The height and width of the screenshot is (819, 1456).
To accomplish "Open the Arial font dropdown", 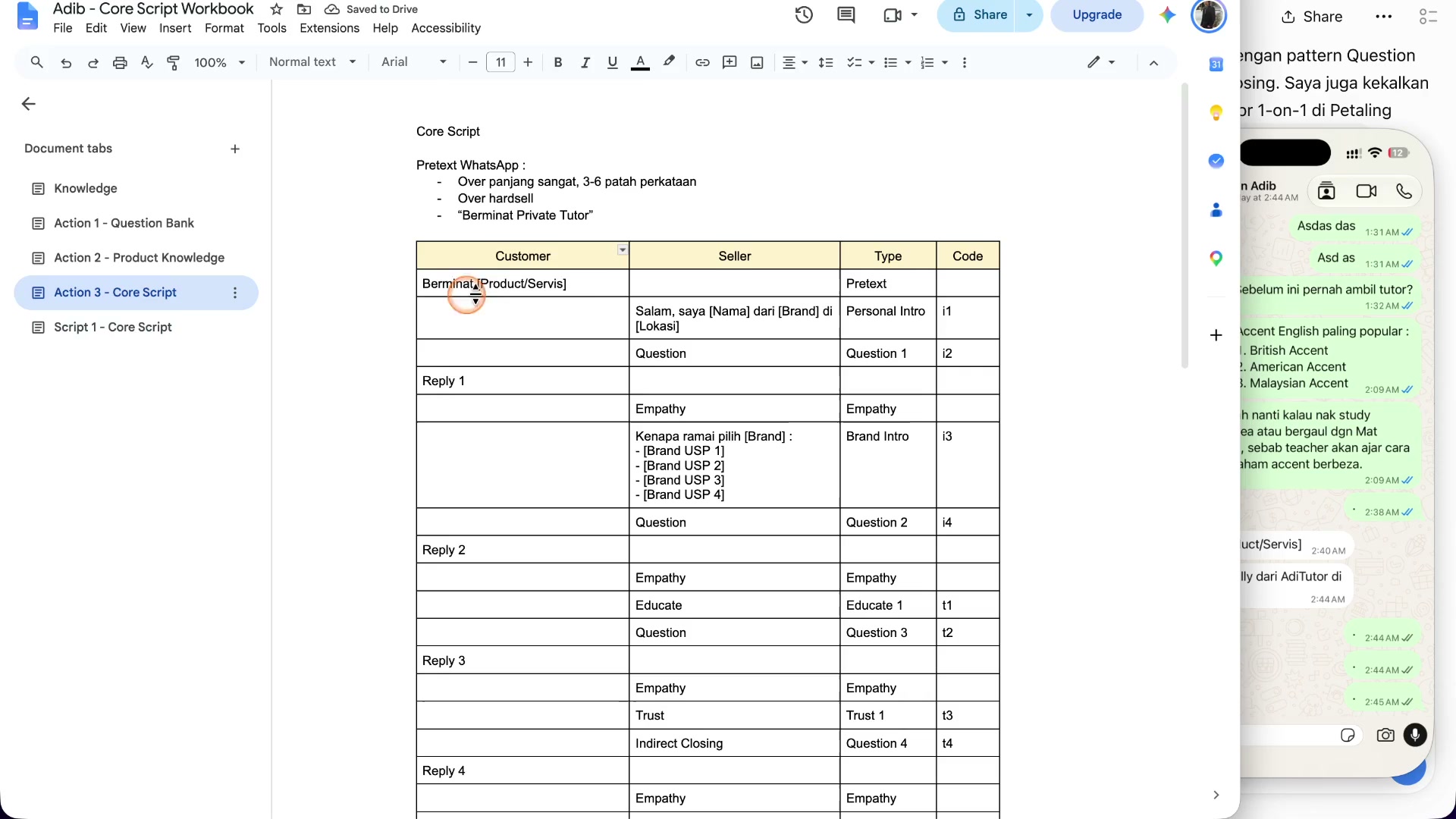I will coord(414,62).
